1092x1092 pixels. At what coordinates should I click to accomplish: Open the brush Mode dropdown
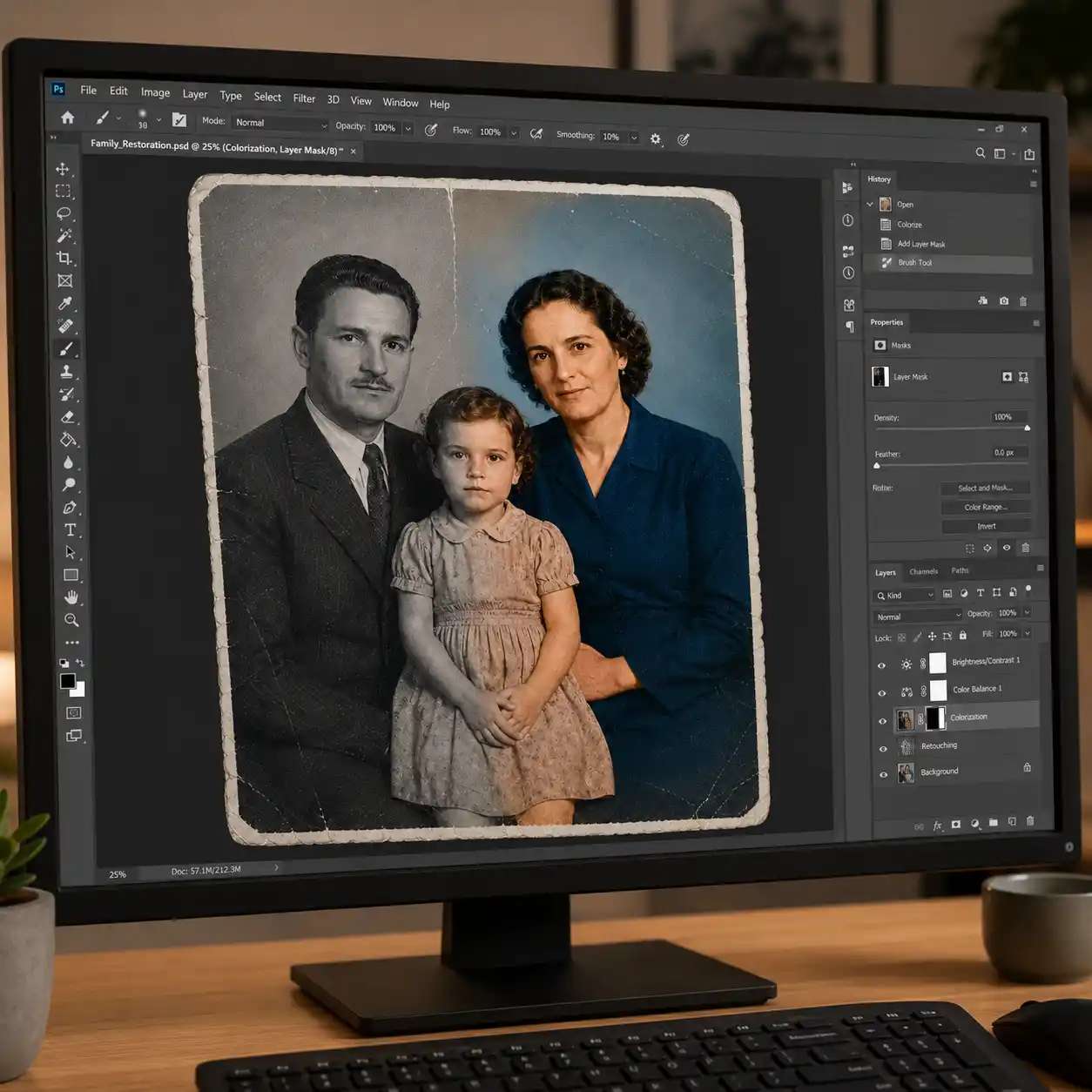pos(280,124)
